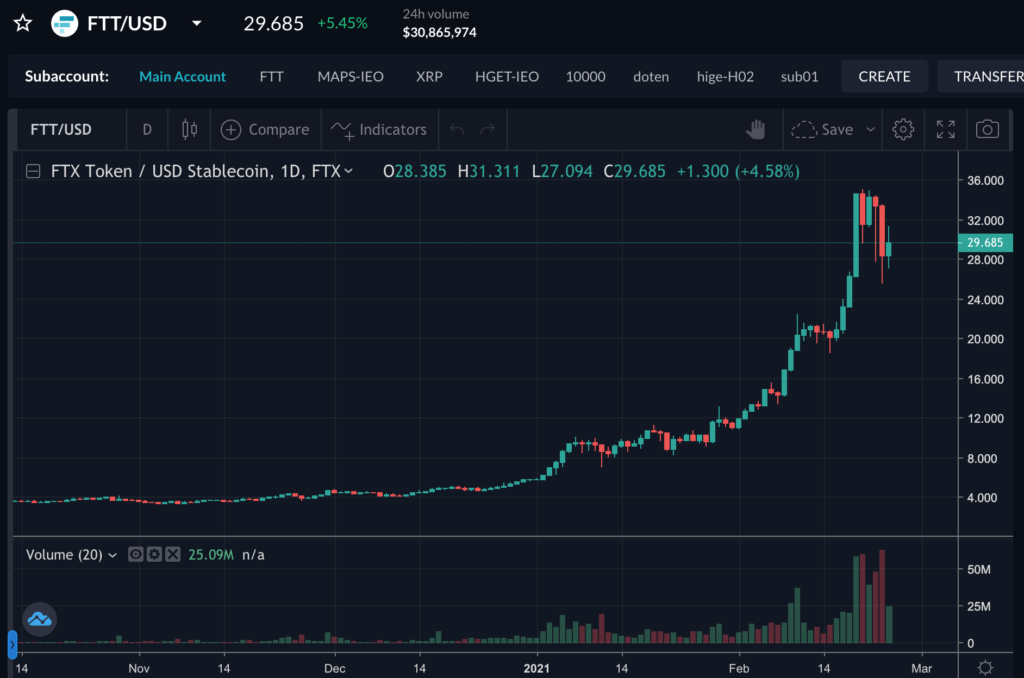Screen dimensions: 1024x678
Task: Select the Main Account subaccount
Action: (182, 76)
